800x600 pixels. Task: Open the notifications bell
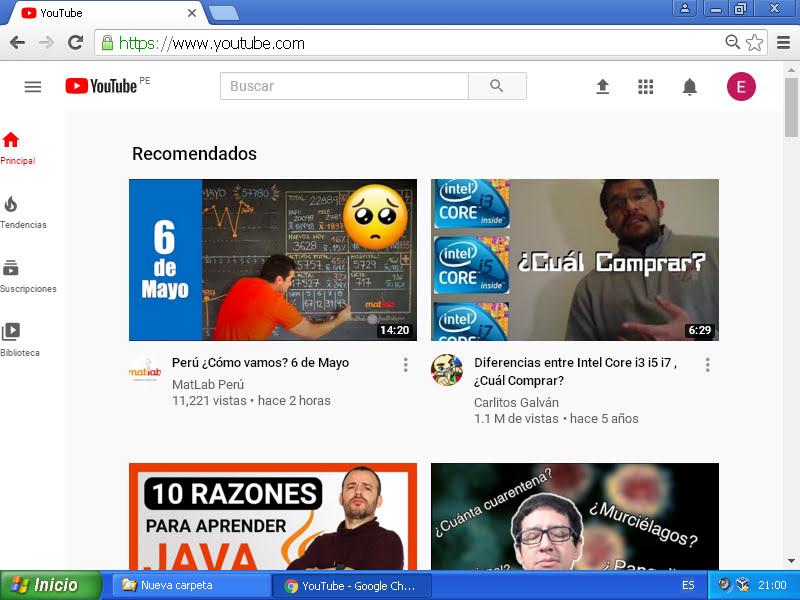689,87
